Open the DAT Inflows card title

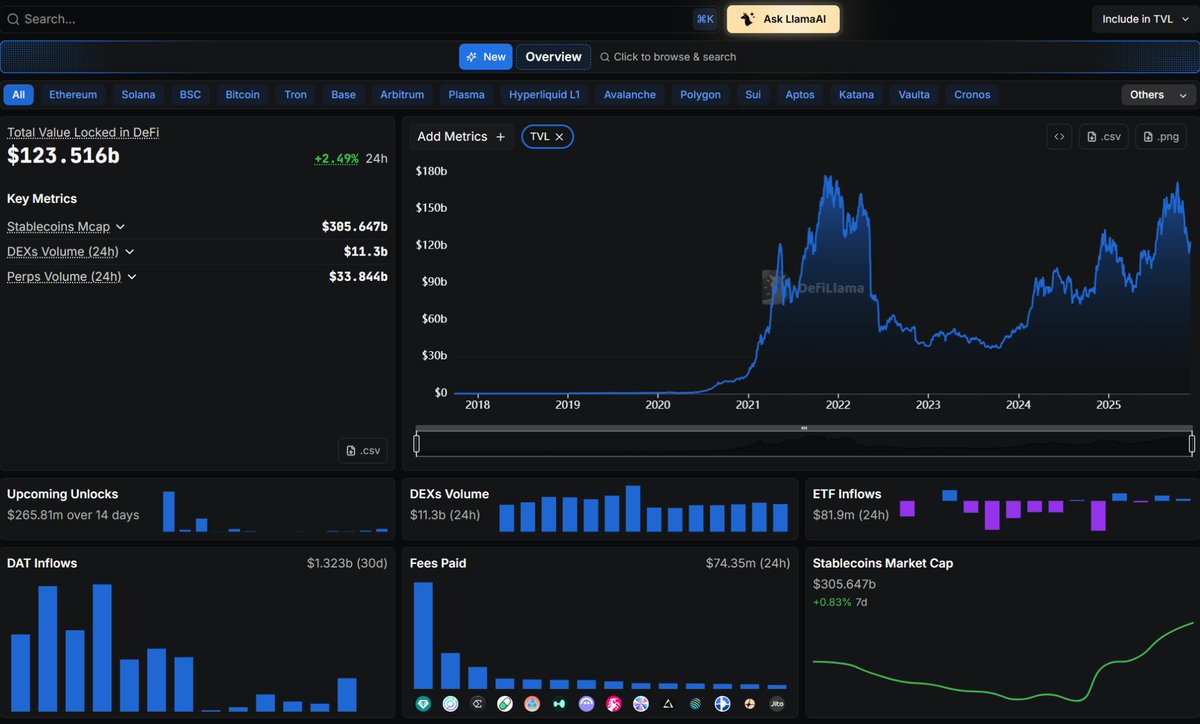point(42,563)
